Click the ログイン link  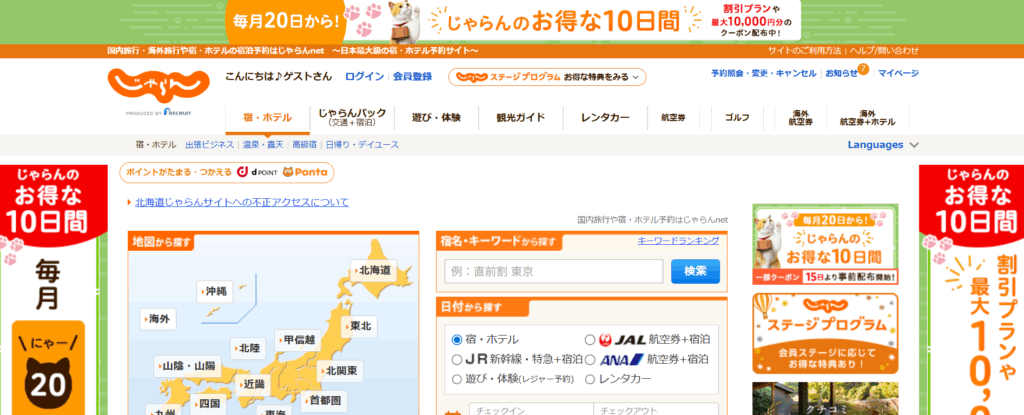(x=364, y=76)
